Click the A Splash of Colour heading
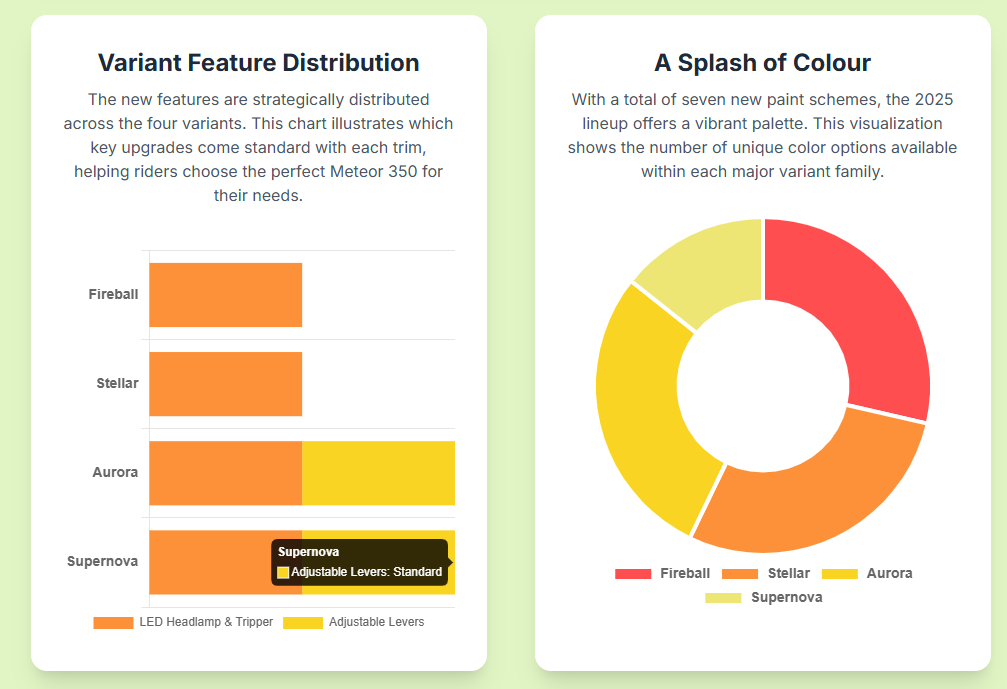This screenshot has width=1007, height=689. click(x=762, y=63)
